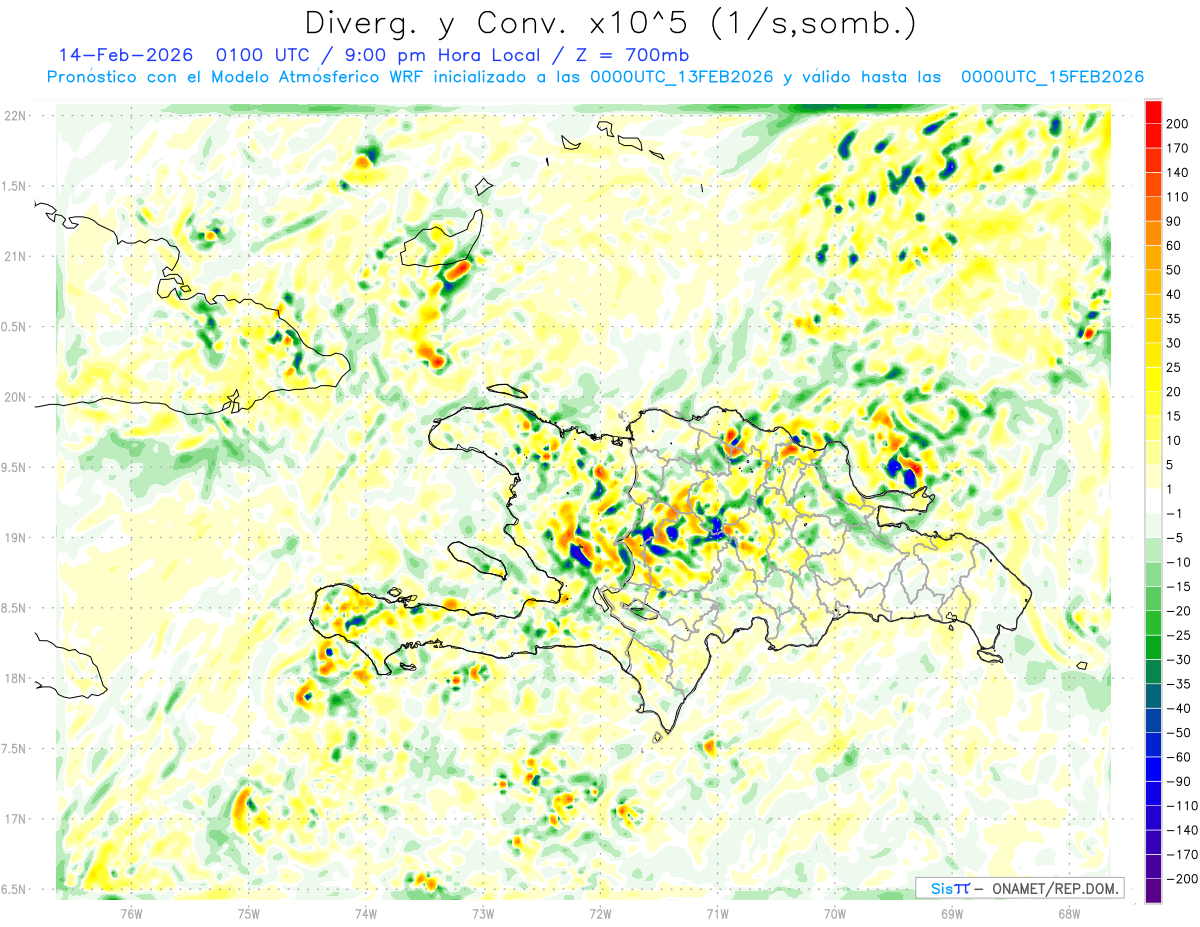
Task: Click the positive '15' colorbar value
Action: coord(1175,416)
